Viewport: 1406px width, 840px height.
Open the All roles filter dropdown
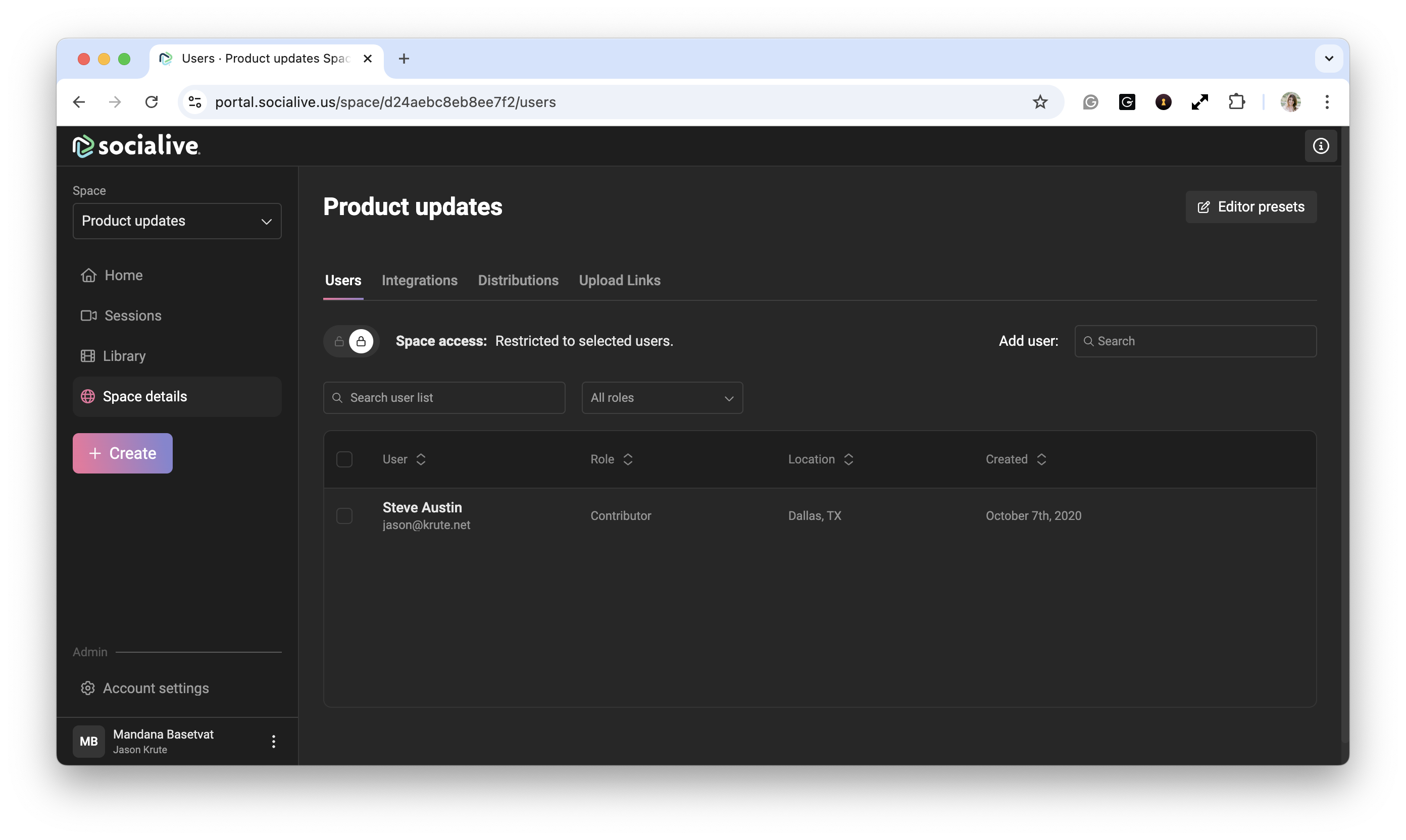[x=662, y=398]
